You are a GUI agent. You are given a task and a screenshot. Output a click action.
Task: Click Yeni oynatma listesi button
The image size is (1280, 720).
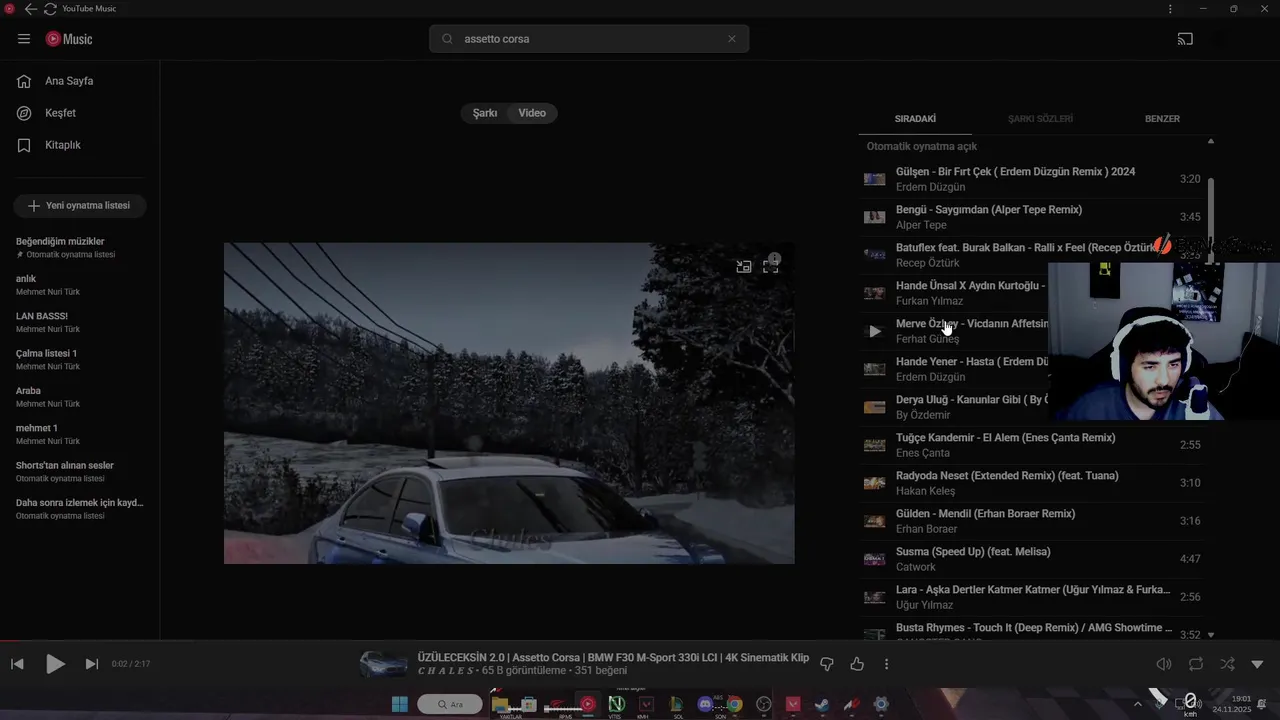pos(80,206)
